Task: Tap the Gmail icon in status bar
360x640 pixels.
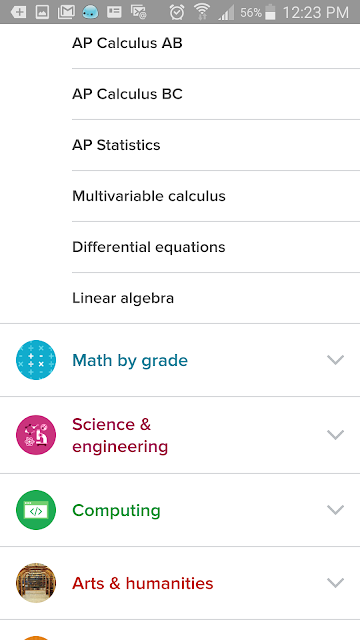Action: [66, 12]
